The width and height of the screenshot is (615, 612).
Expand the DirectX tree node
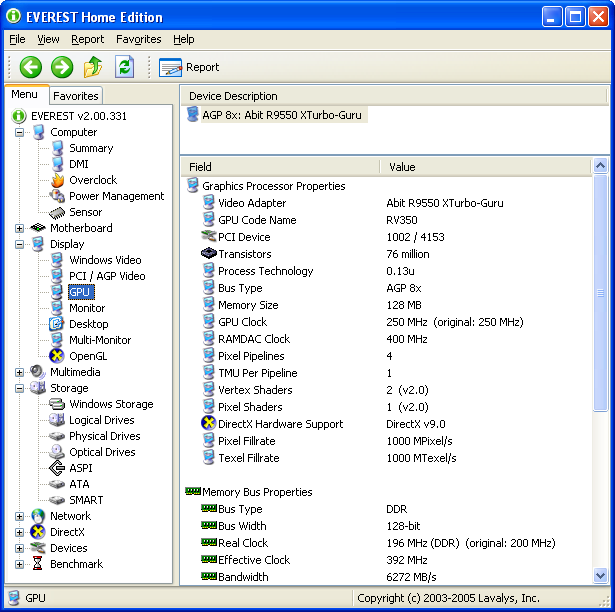coord(19,532)
